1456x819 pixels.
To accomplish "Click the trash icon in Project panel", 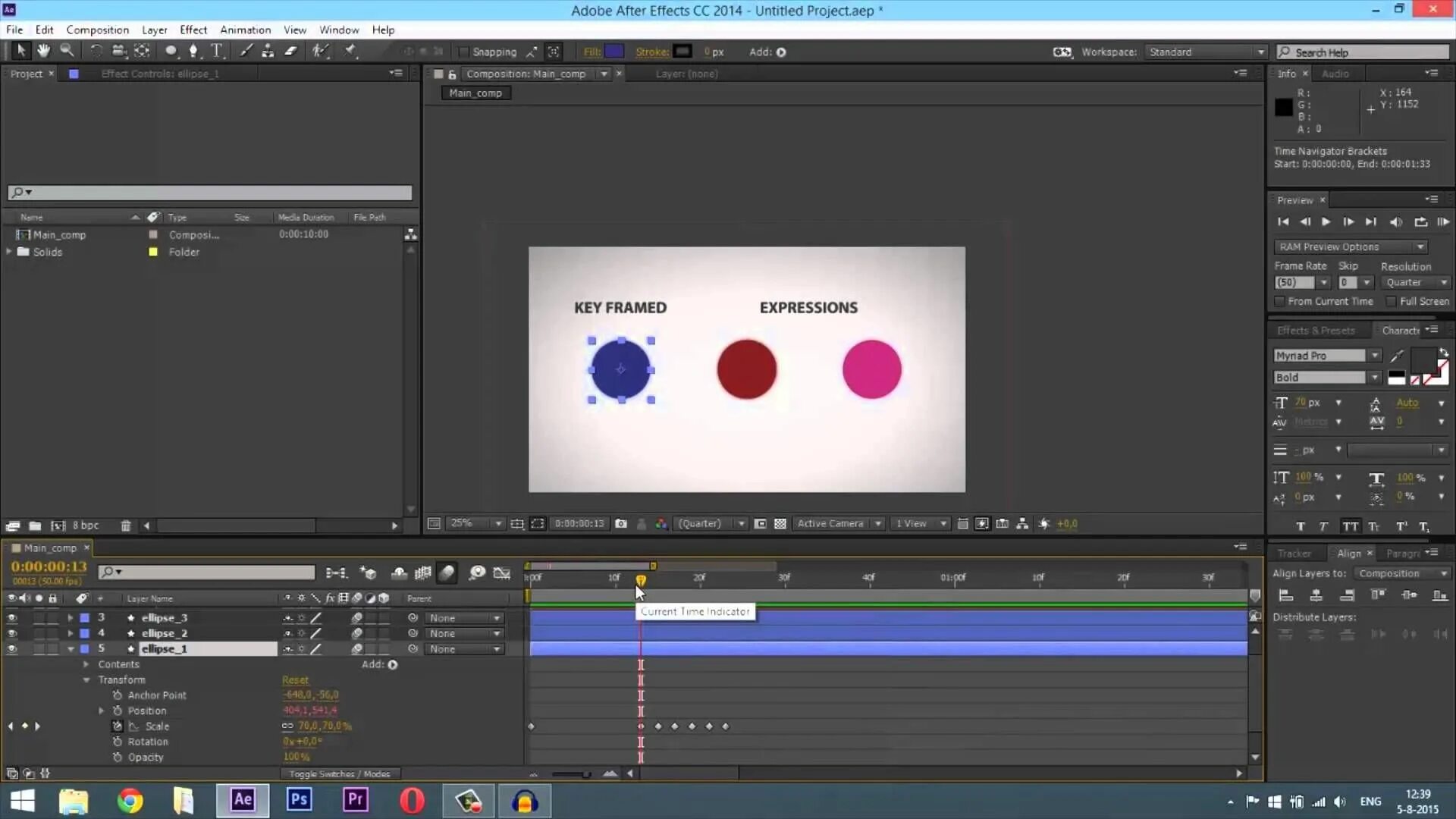I will (x=126, y=526).
